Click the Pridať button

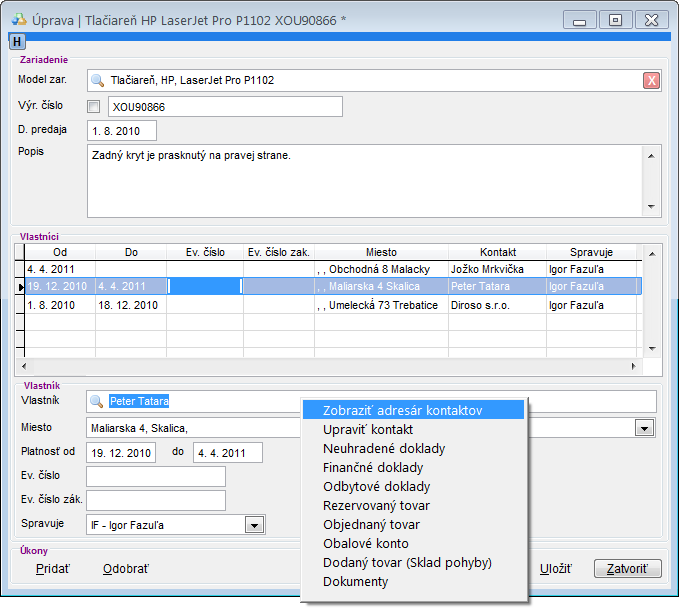[53, 569]
